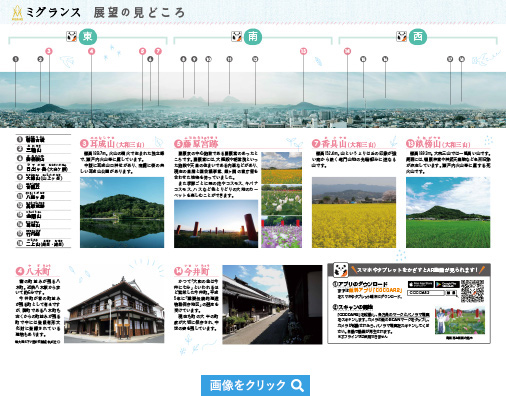The width and height of the screenshot is (506, 396).
Task: Click pink marker 4 on the panorama
Action: coord(91,51)
